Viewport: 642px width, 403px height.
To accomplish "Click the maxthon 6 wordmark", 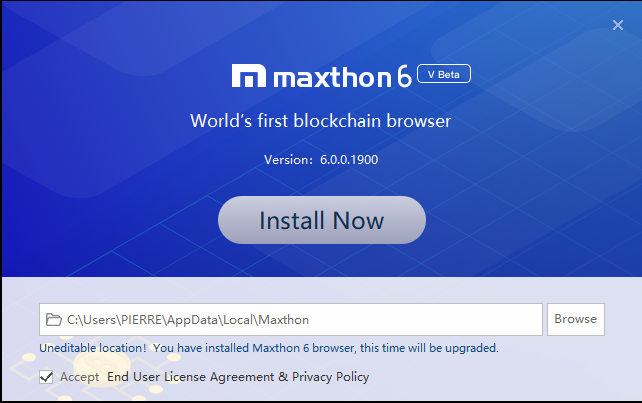I will click(x=338, y=77).
